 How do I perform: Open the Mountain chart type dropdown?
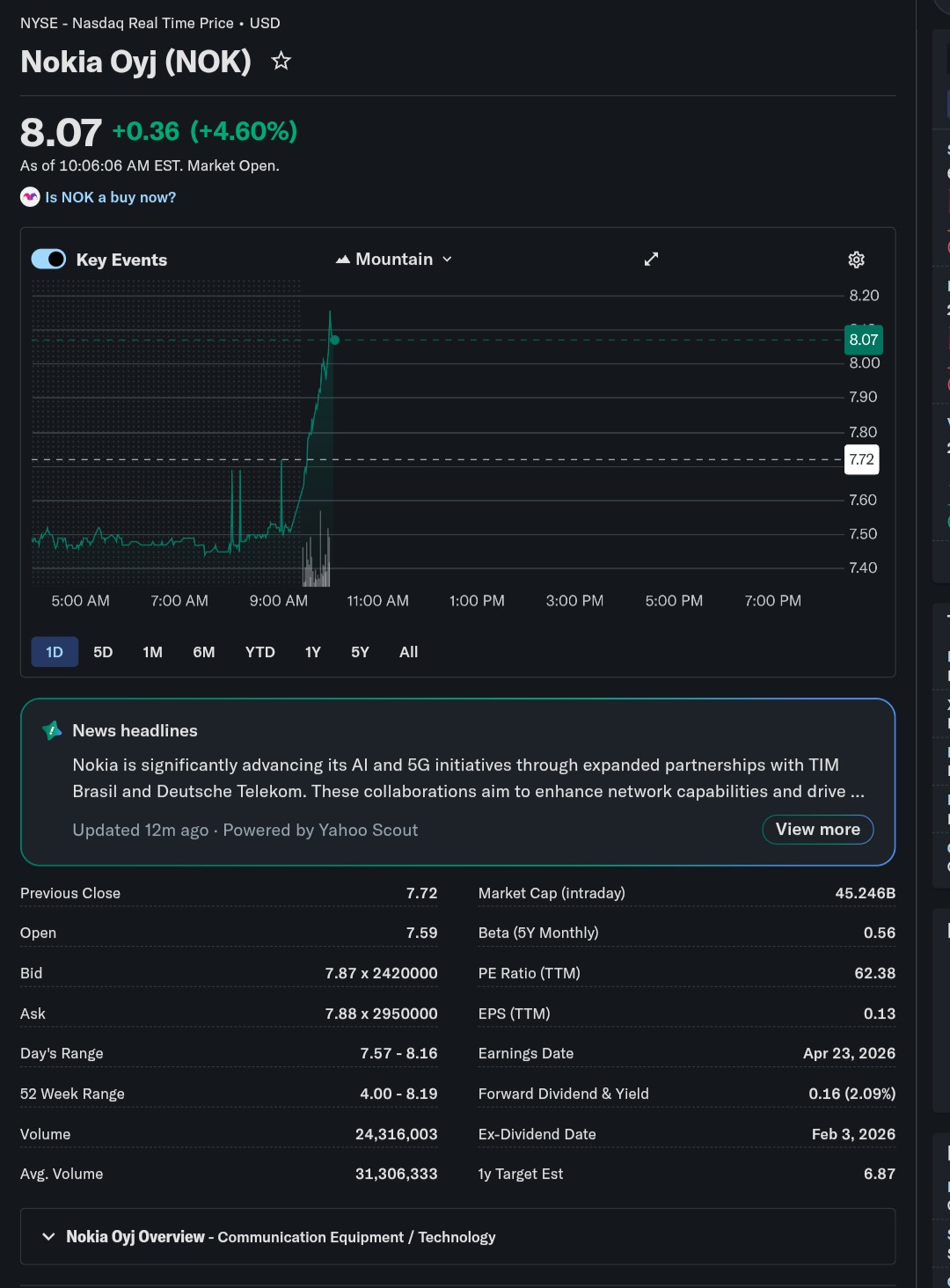tap(394, 259)
